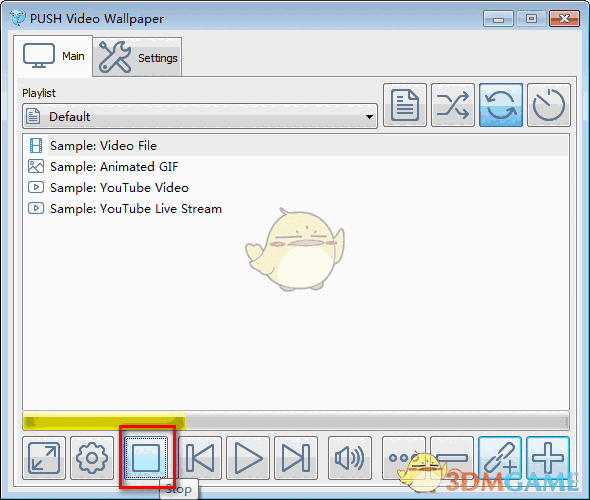The width and height of the screenshot is (590, 500).
Task: Toggle fullscreen with the expand arrows button
Action: 44,458
